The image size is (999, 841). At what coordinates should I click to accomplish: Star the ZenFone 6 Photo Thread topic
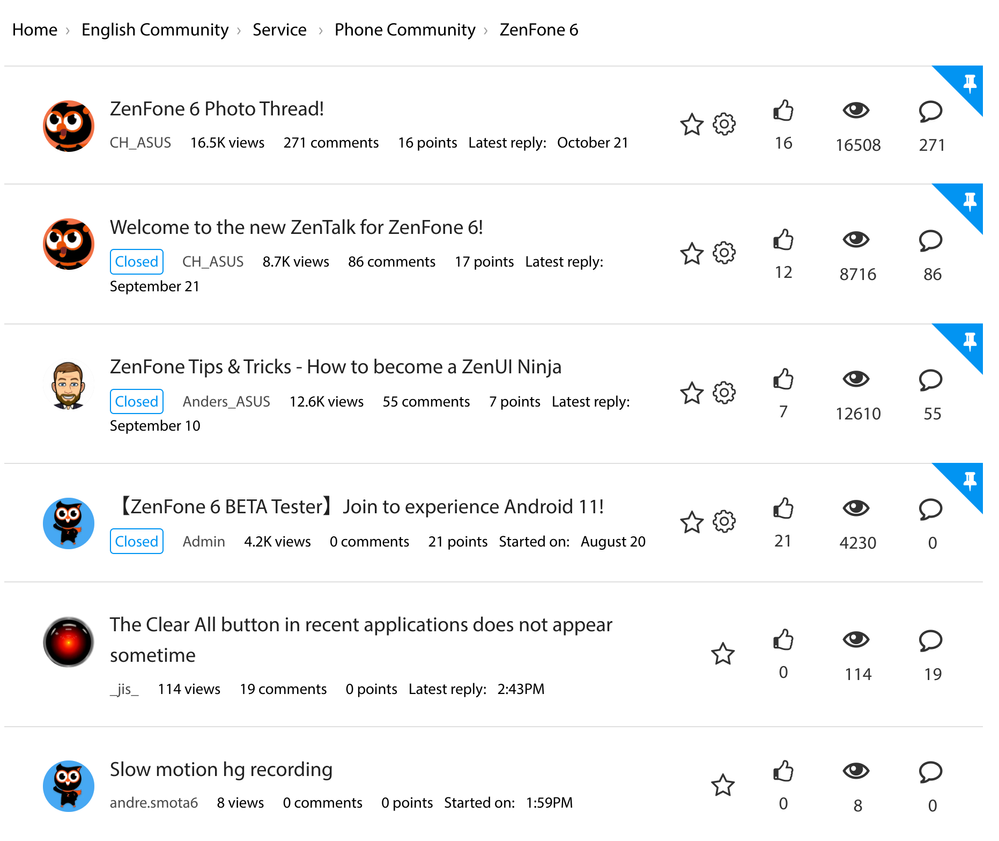tap(691, 124)
